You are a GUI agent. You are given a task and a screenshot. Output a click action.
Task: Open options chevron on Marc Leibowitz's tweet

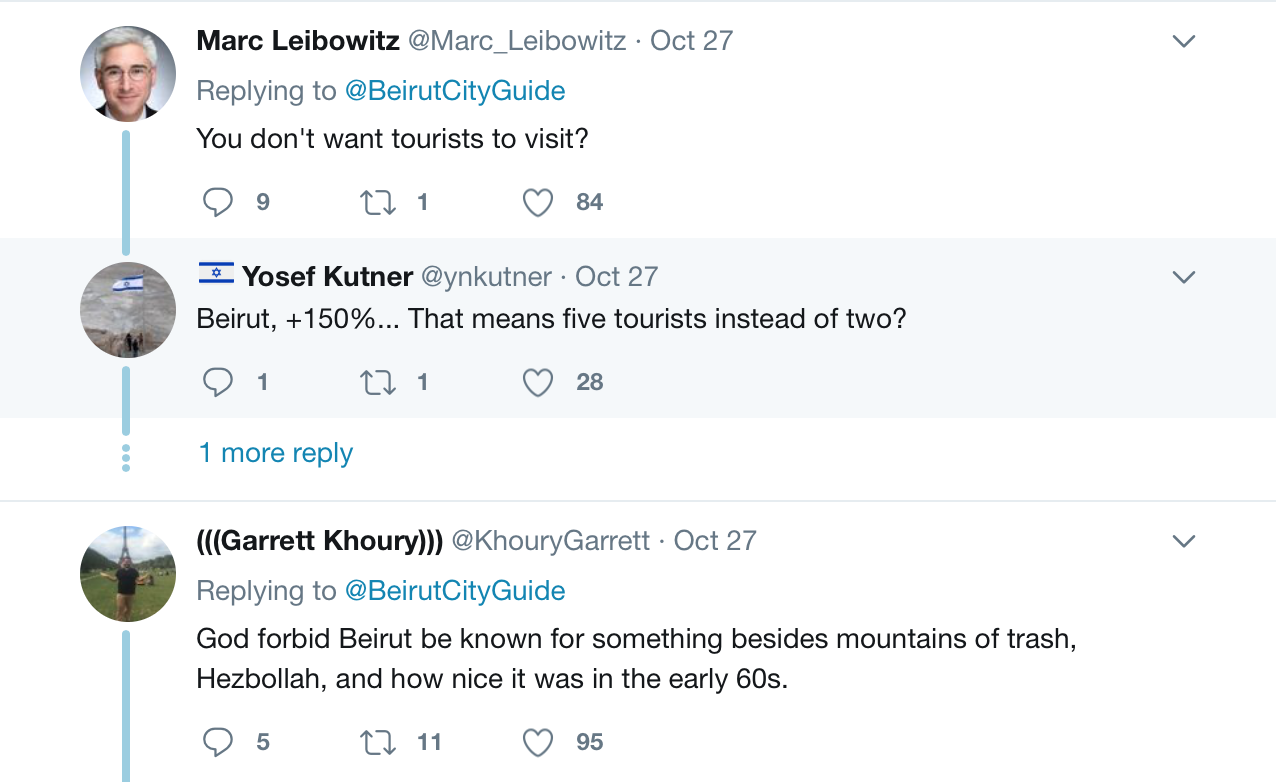(x=1184, y=41)
